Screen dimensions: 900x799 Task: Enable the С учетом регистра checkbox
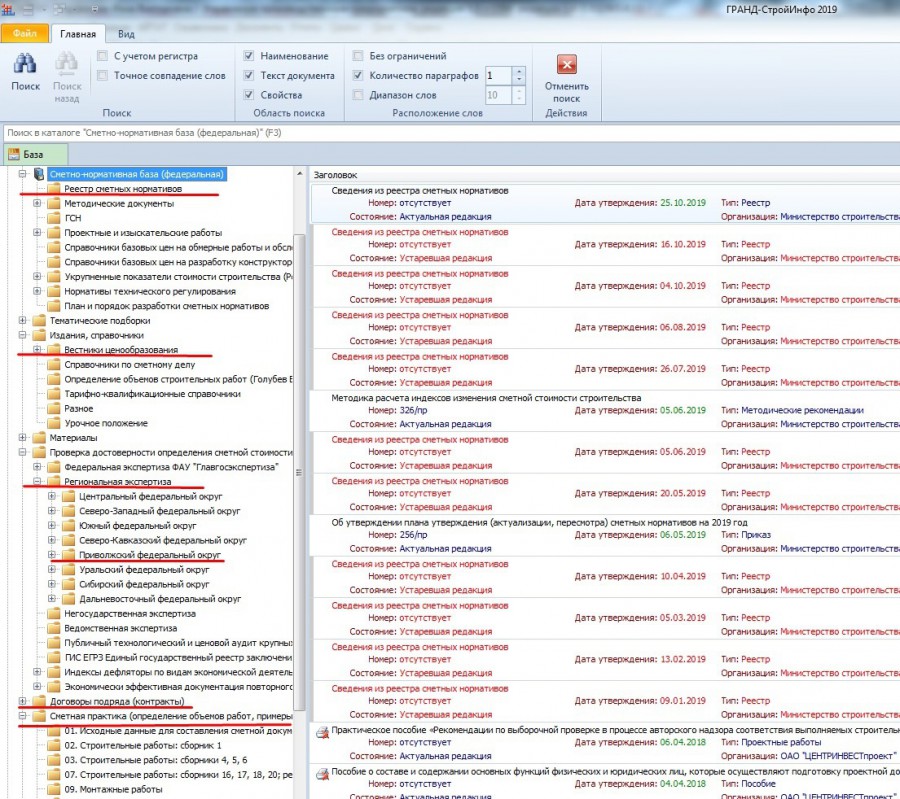(x=102, y=56)
